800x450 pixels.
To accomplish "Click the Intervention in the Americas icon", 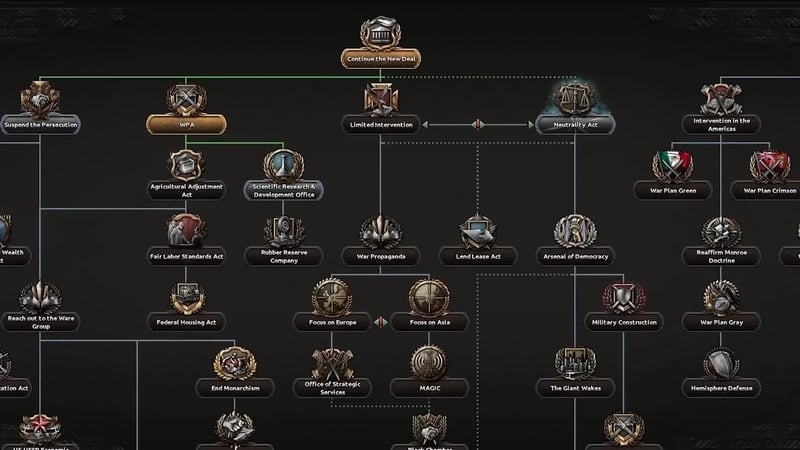I will click(721, 99).
